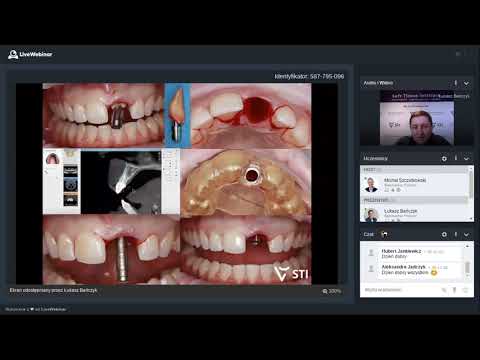This screenshot has height=360, width=480.
Task: Click the icon next to Czat title
Action: [x=384, y=234]
